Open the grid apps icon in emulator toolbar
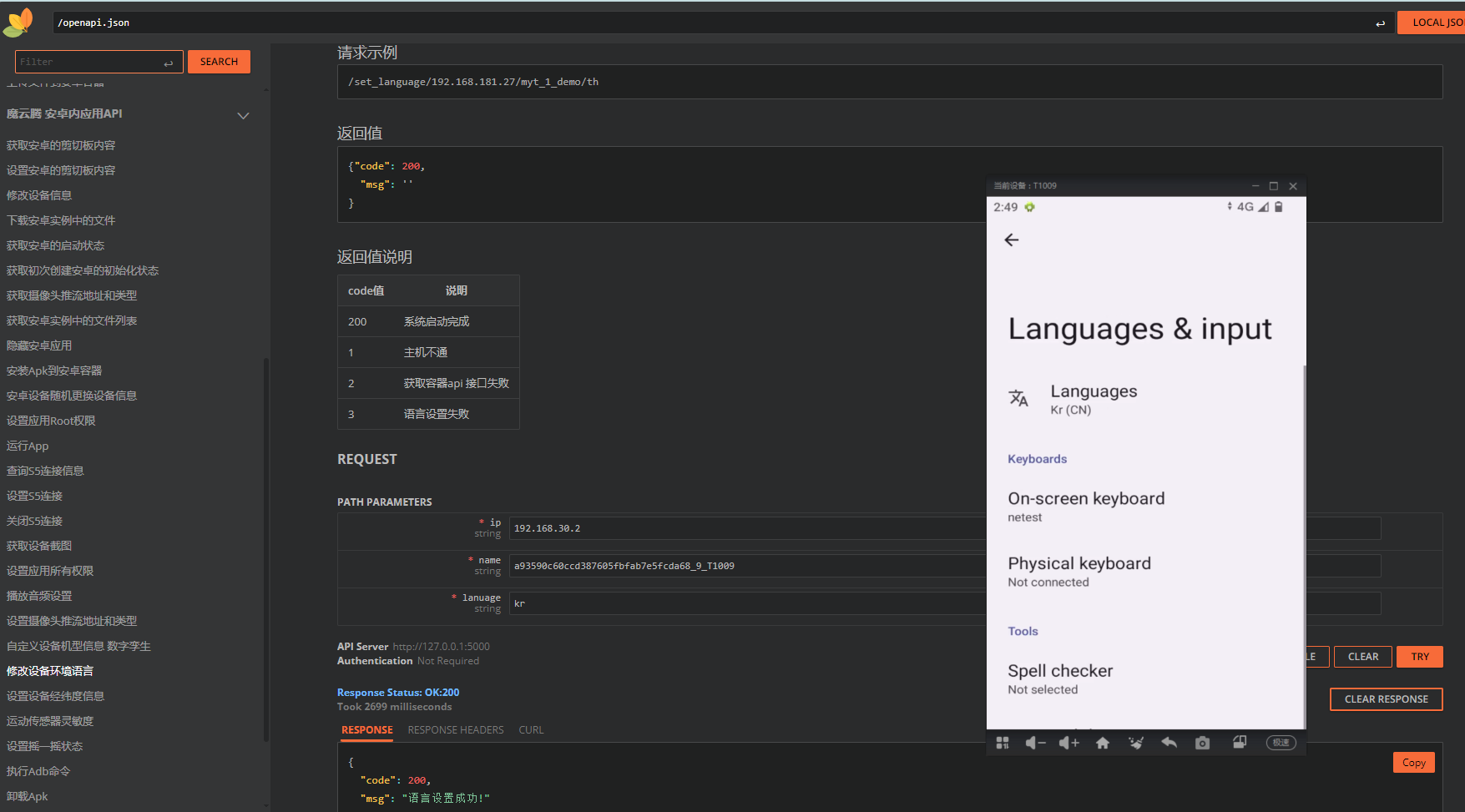 click(1003, 743)
